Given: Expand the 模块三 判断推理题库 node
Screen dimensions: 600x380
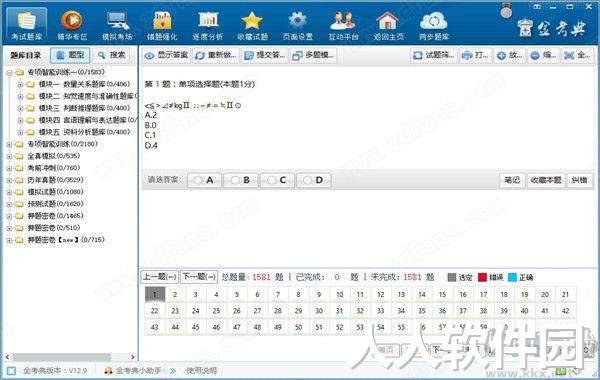Looking at the screenshot, I should pyautogui.click(x=20, y=108).
